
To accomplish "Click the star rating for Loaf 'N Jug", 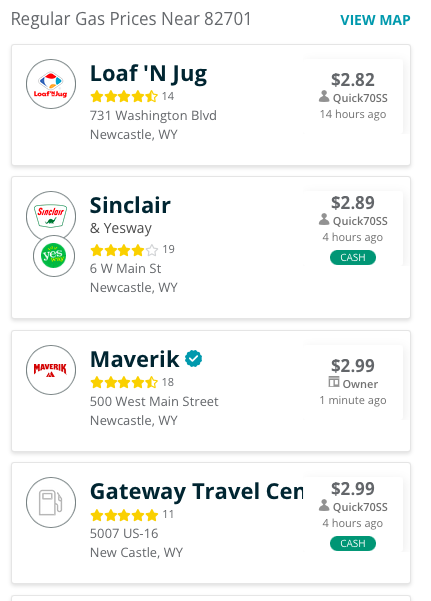I will pos(124,96).
